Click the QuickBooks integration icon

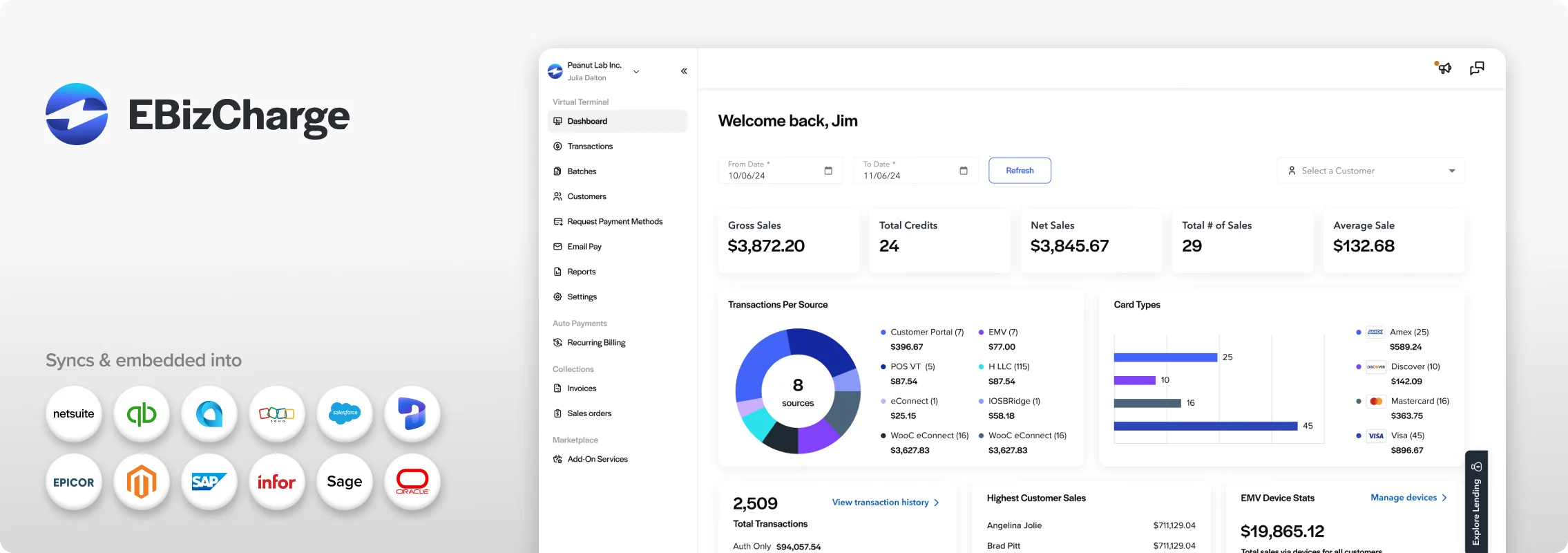click(x=142, y=413)
